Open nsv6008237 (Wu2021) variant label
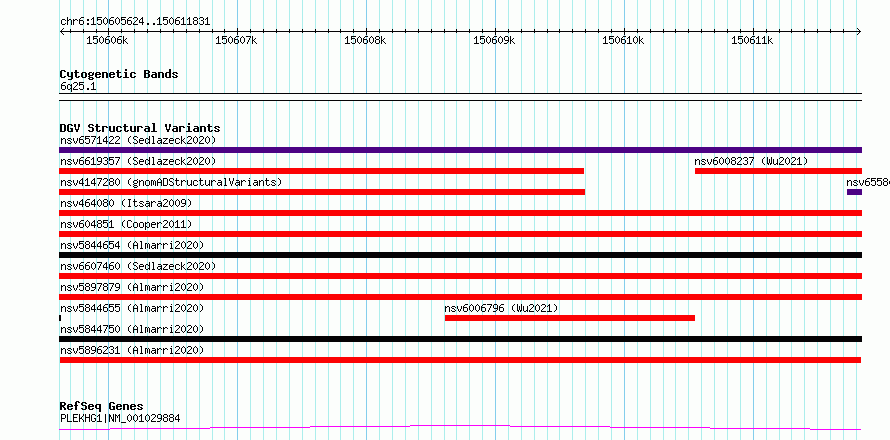 pyautogui.click(x=751, y=161)
